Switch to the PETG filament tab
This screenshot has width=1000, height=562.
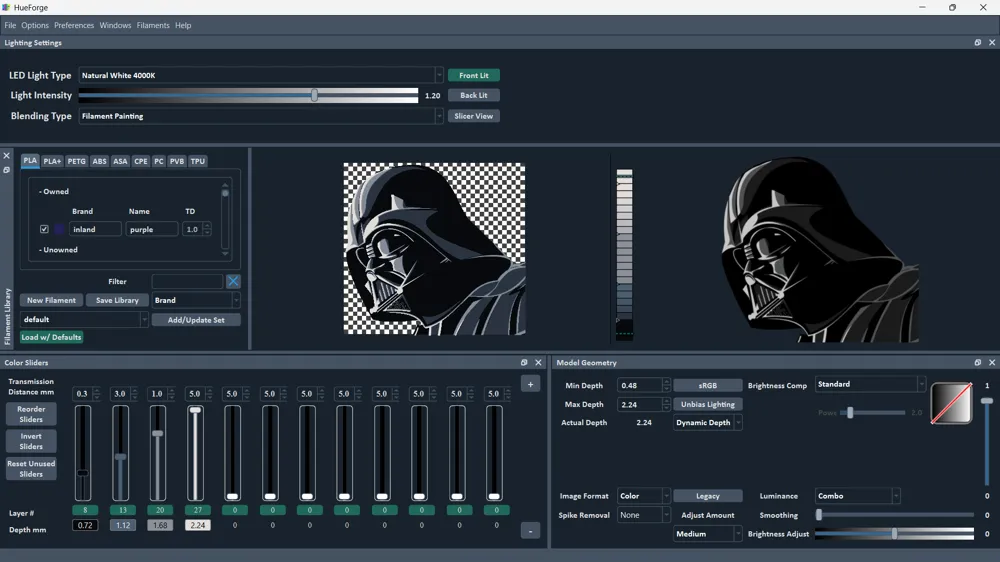tap(77, 161)
